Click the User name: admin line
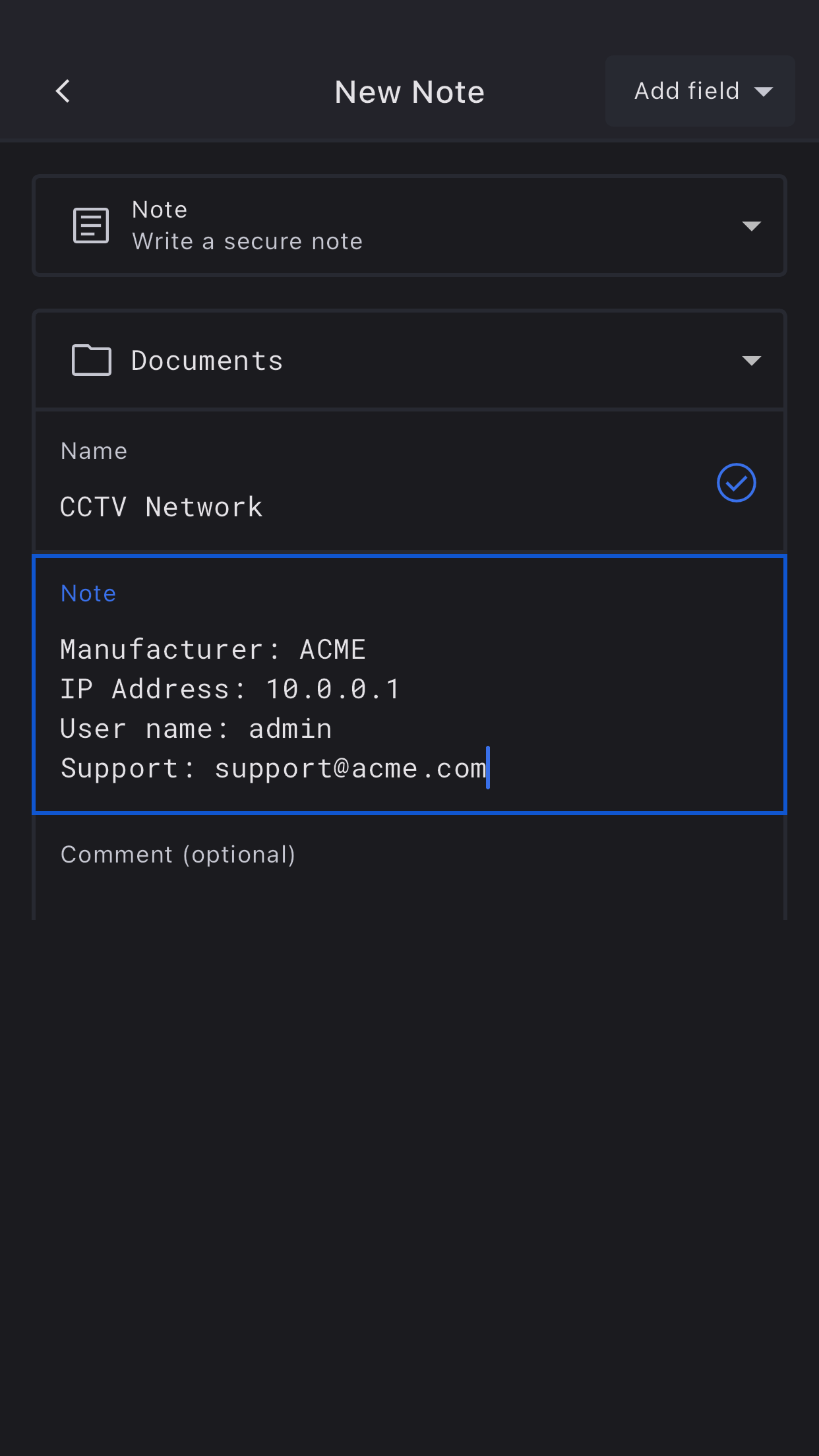819x1456 pixels. [196, 729]
